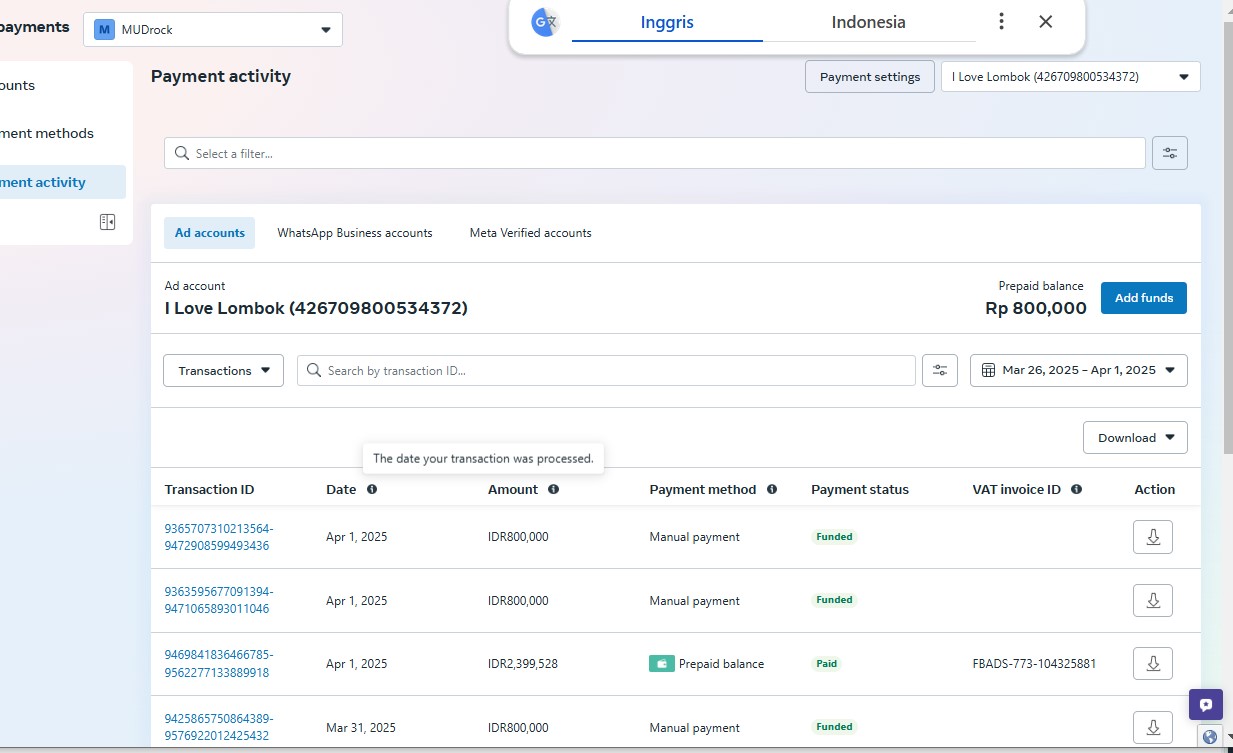Click the info icon beside VAT invoice ID

[x=1076, y=490]
